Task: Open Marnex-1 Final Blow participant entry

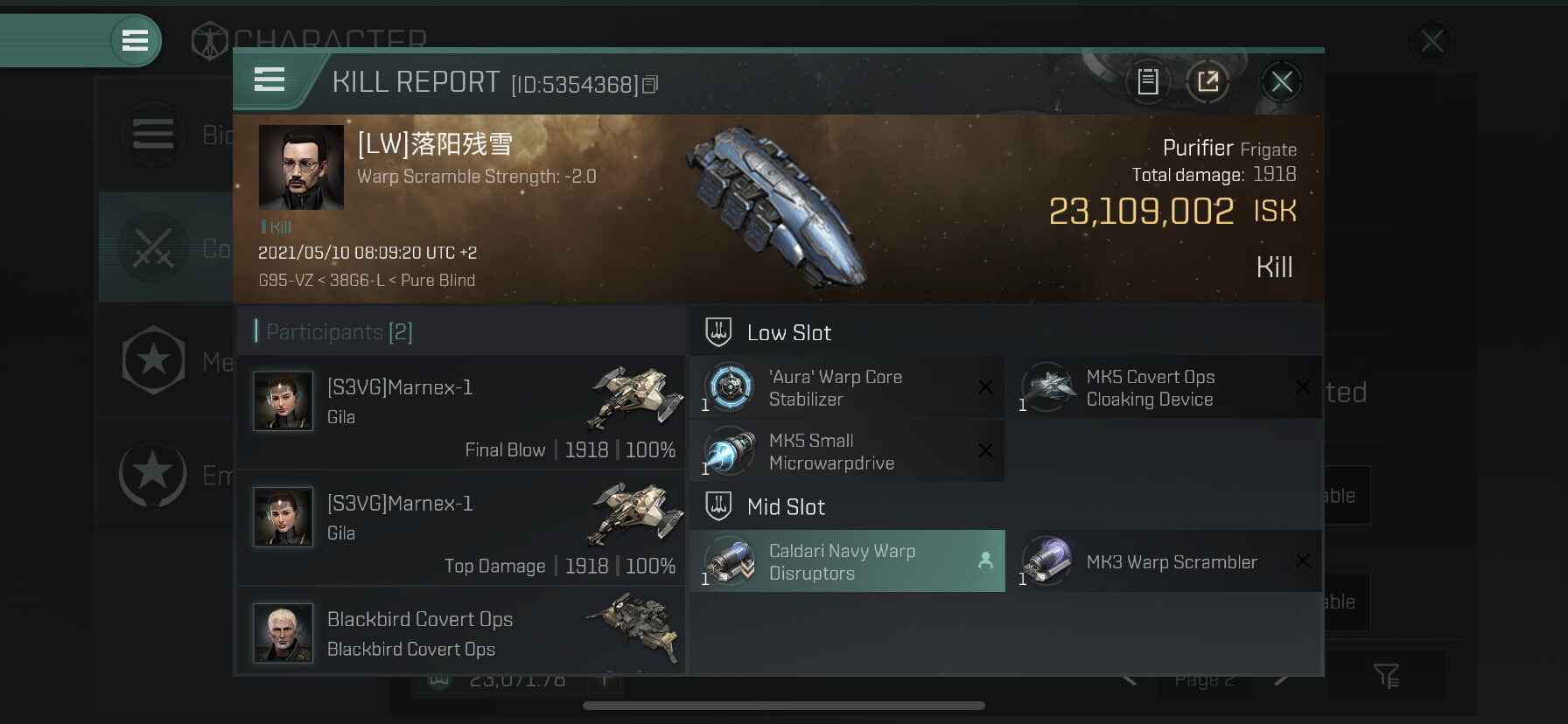Action: [461, 412]
